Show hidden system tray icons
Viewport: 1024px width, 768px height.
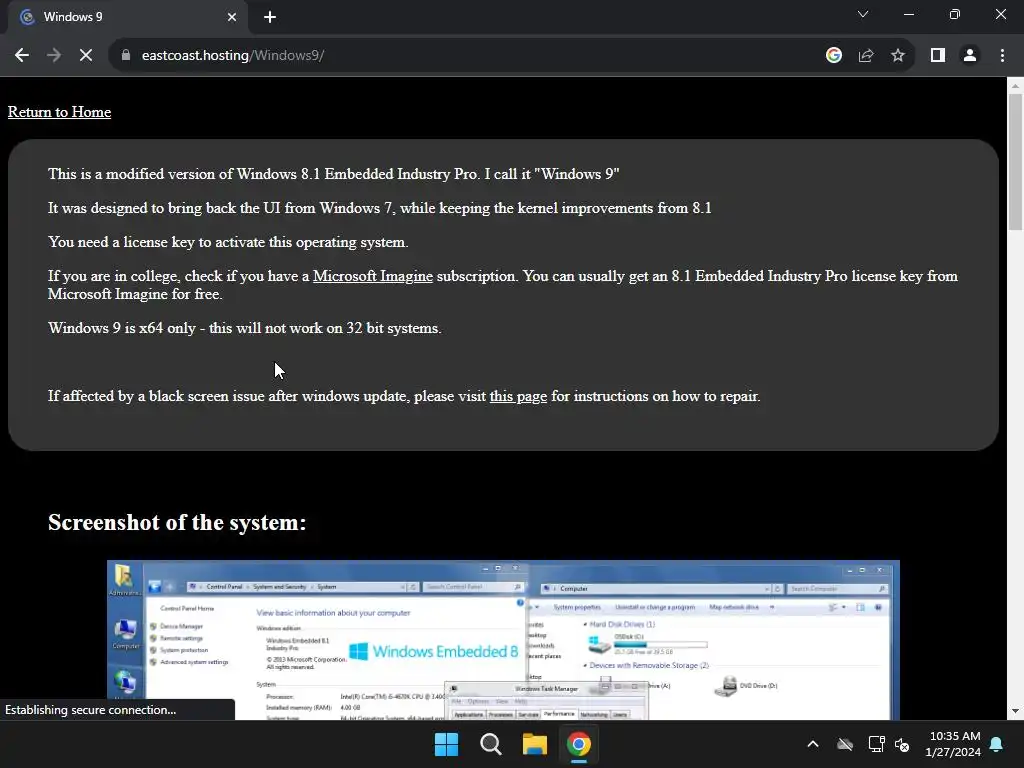pyautogui.click(x=813, y=744)
